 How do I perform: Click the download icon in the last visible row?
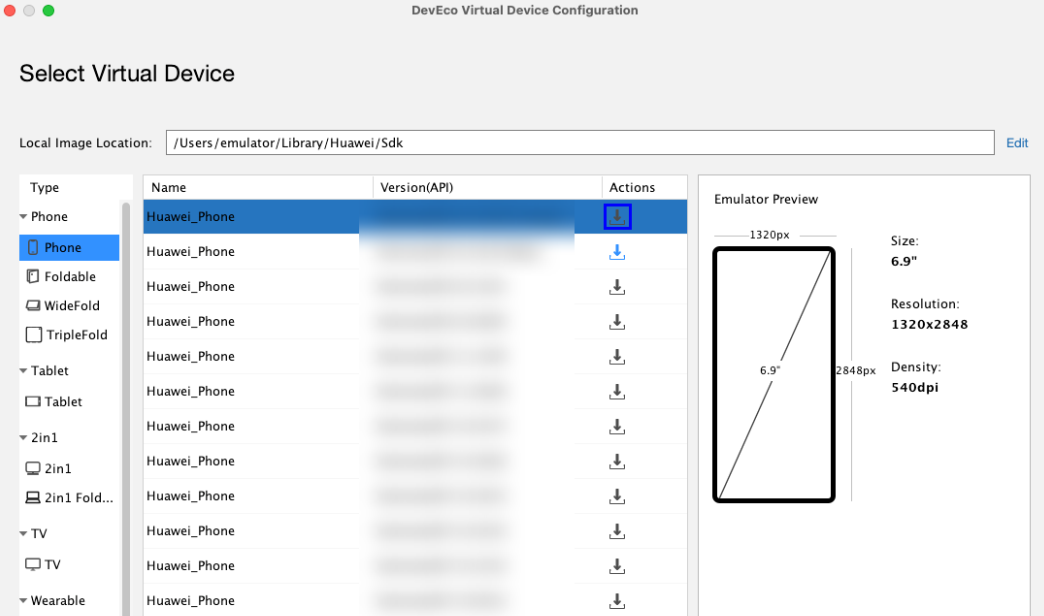(x=617, y=601)
